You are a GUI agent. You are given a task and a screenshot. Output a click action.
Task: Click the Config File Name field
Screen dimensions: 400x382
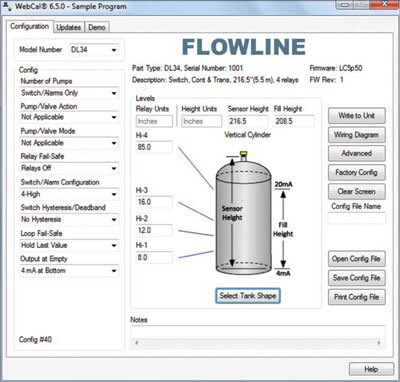(357, 218)
